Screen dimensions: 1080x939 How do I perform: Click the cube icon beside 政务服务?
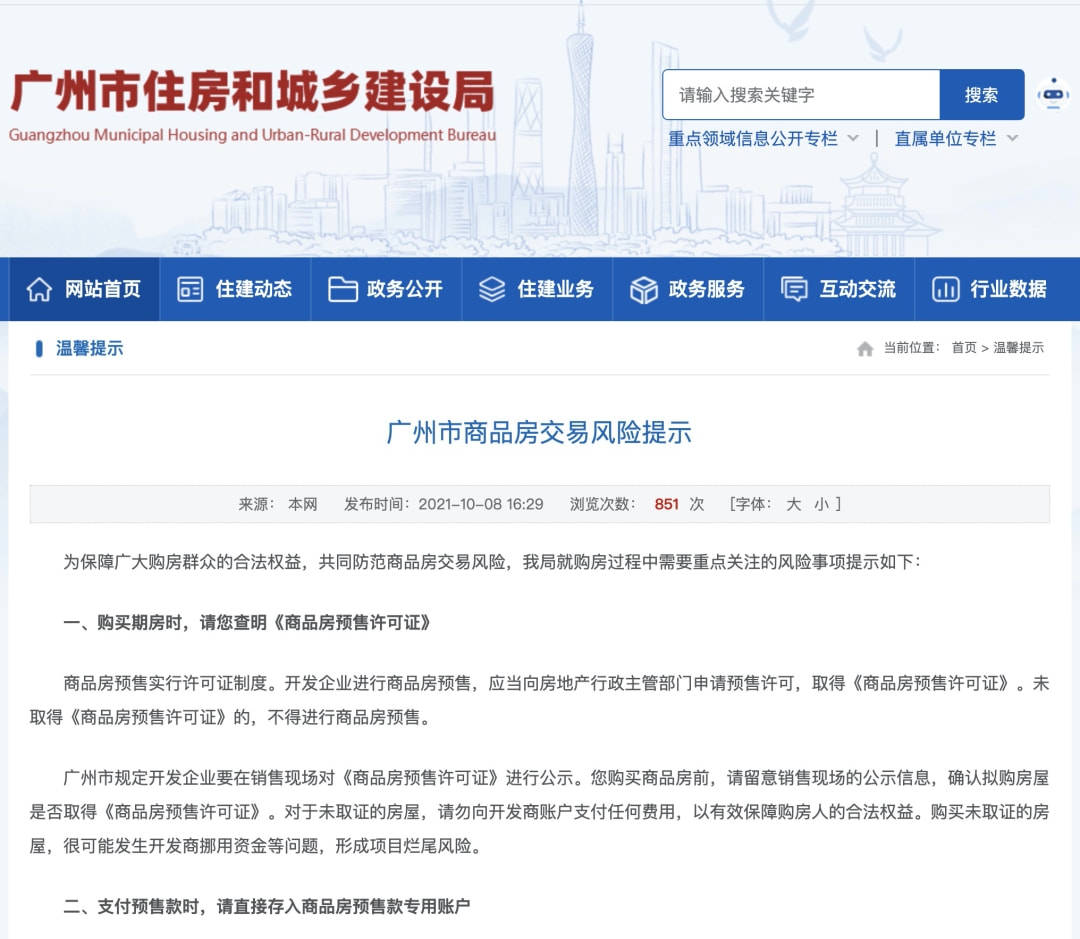[643, 290]
